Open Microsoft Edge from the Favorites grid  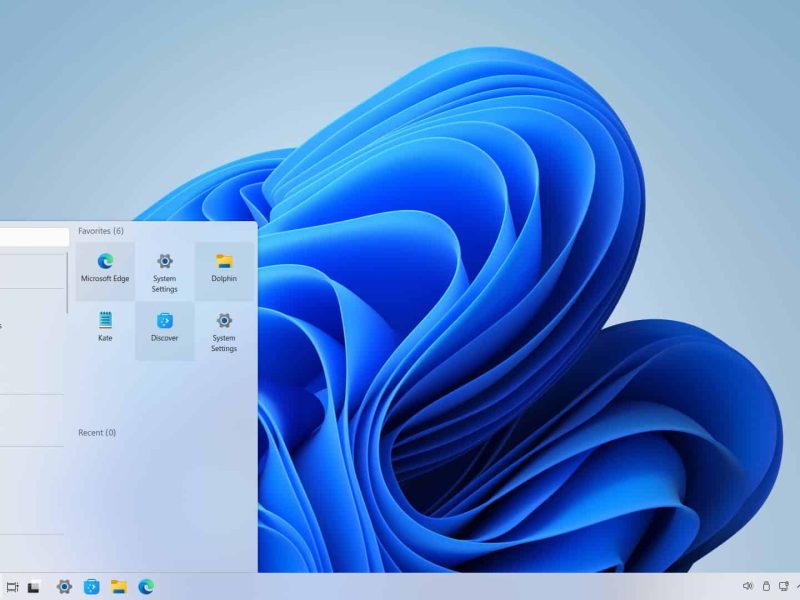105,271
